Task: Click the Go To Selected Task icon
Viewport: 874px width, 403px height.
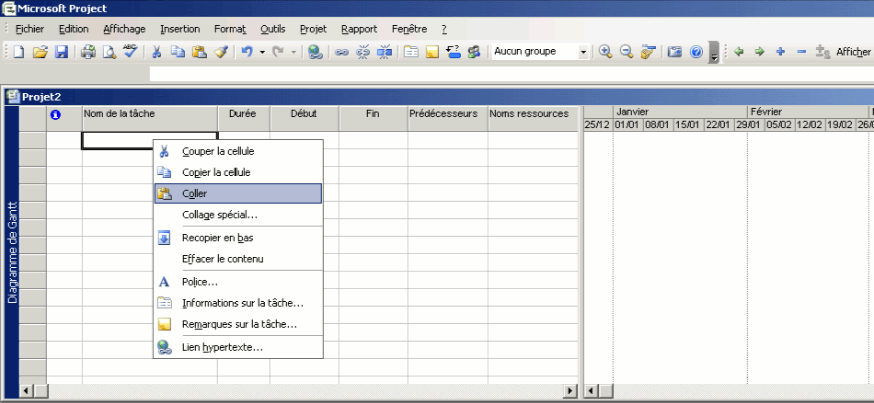Action: coord(647,52)
